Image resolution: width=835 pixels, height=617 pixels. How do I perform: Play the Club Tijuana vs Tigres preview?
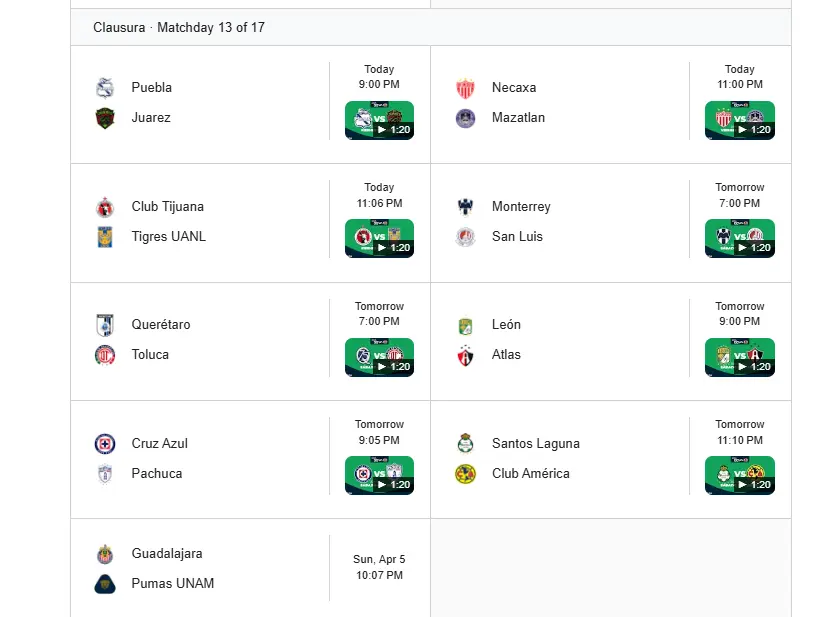[x=379, y=239]
